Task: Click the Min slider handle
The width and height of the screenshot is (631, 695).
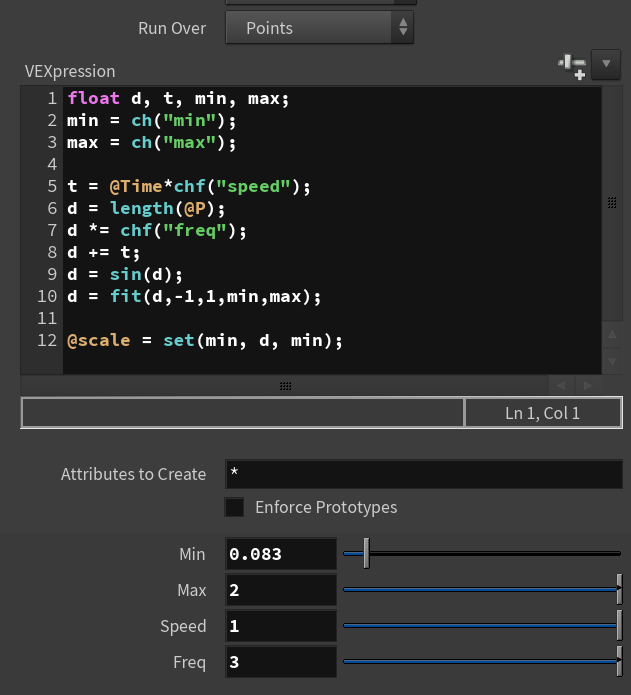Action: pos(366,553)
